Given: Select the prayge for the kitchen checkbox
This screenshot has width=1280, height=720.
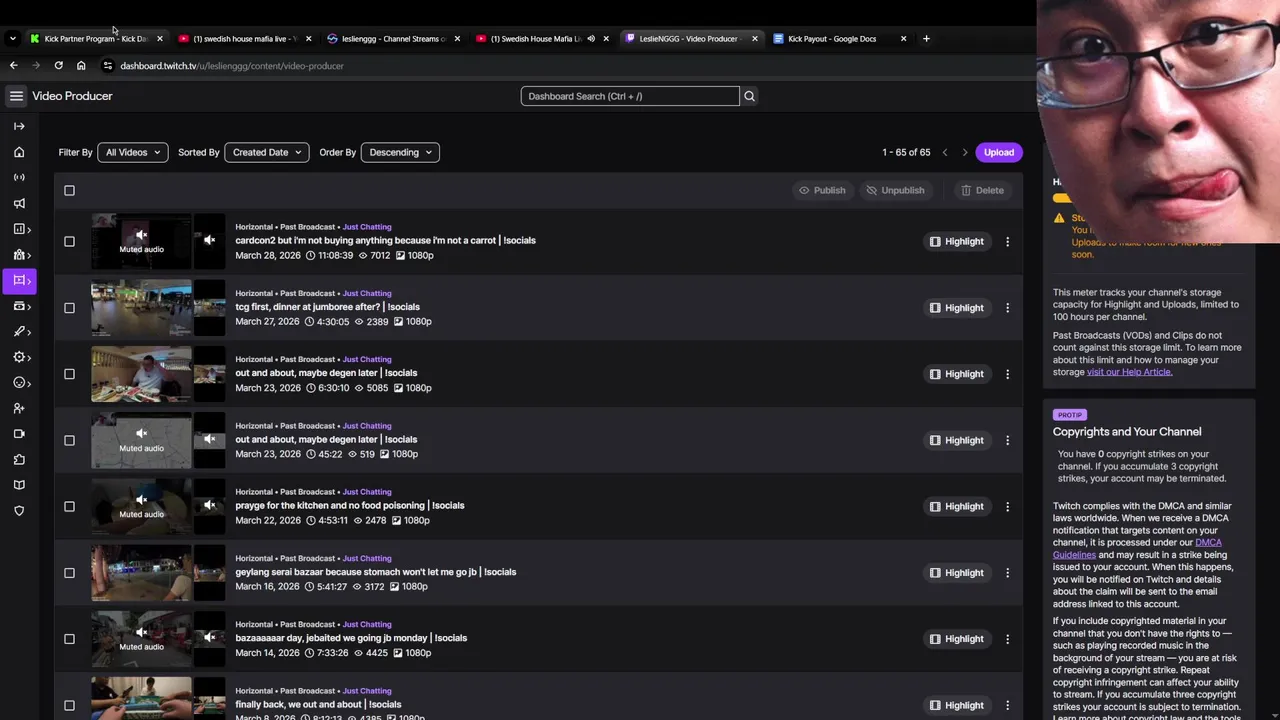Looking at the screenshot, I should 69,506.
